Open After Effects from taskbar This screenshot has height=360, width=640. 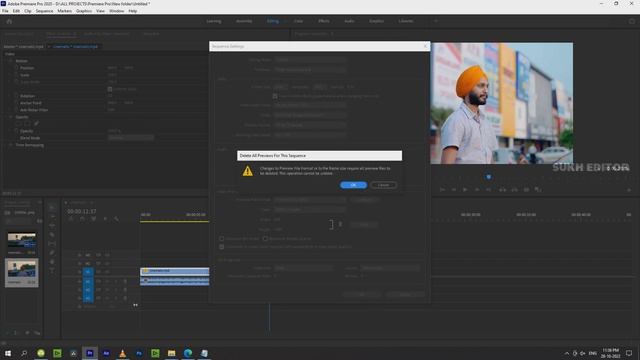pyautogui.click(x=106, y=353)
